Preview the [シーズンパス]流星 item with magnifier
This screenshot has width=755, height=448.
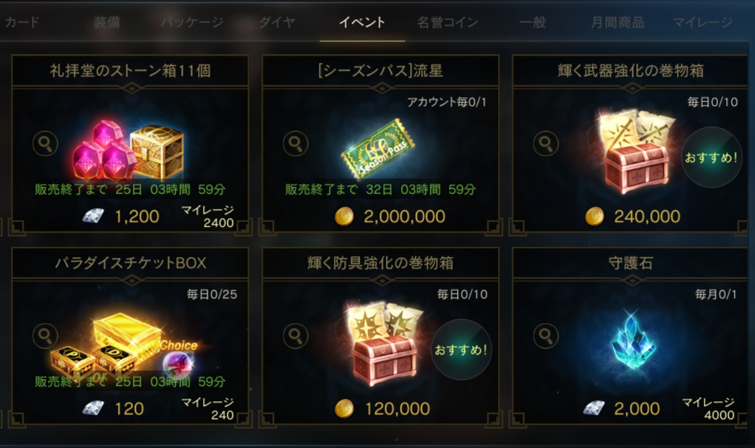point(296,144)
